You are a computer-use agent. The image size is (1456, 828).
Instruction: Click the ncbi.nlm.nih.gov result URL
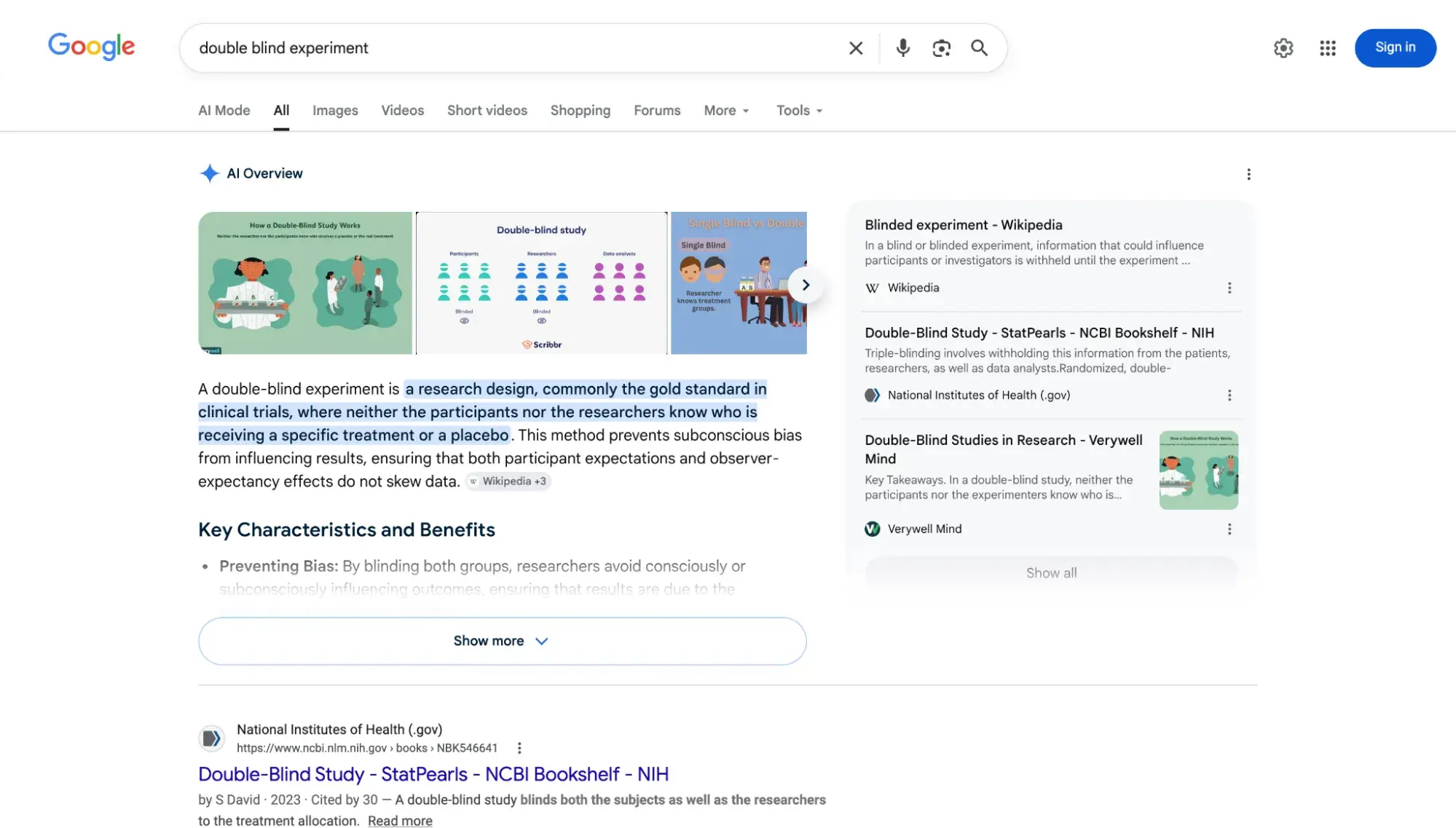[x=366, y=748]
